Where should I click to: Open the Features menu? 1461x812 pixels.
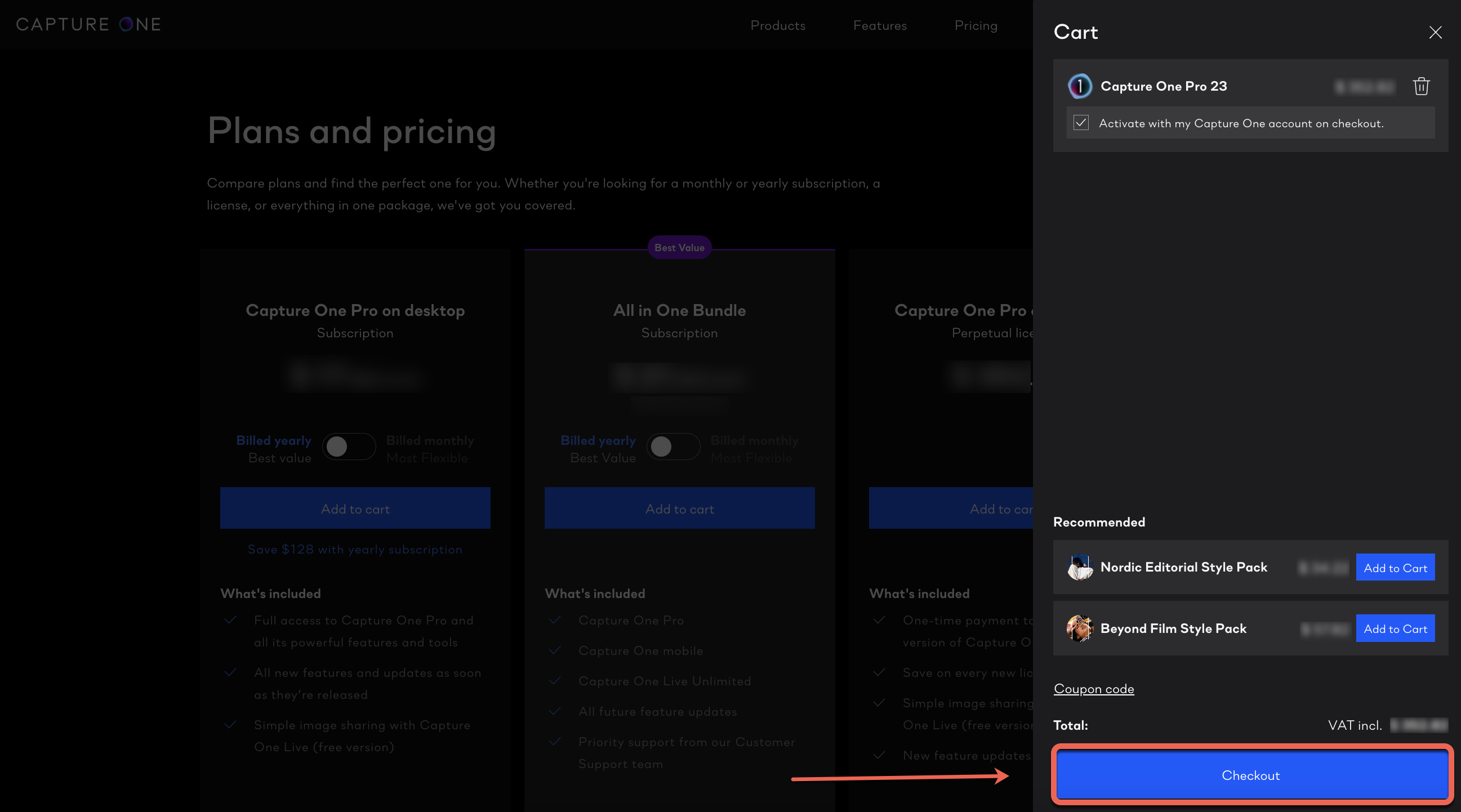tap(880, 25)
